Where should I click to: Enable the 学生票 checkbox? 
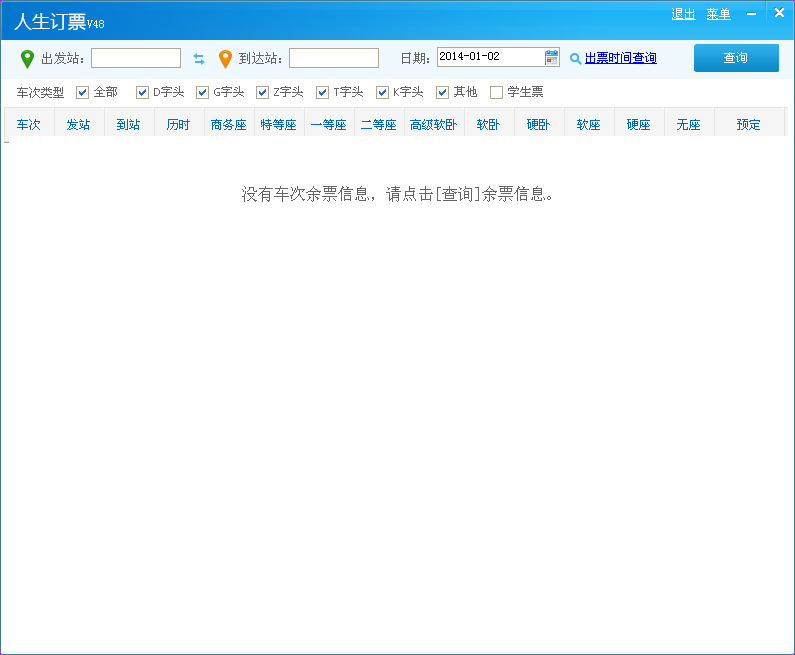point(497,93)
